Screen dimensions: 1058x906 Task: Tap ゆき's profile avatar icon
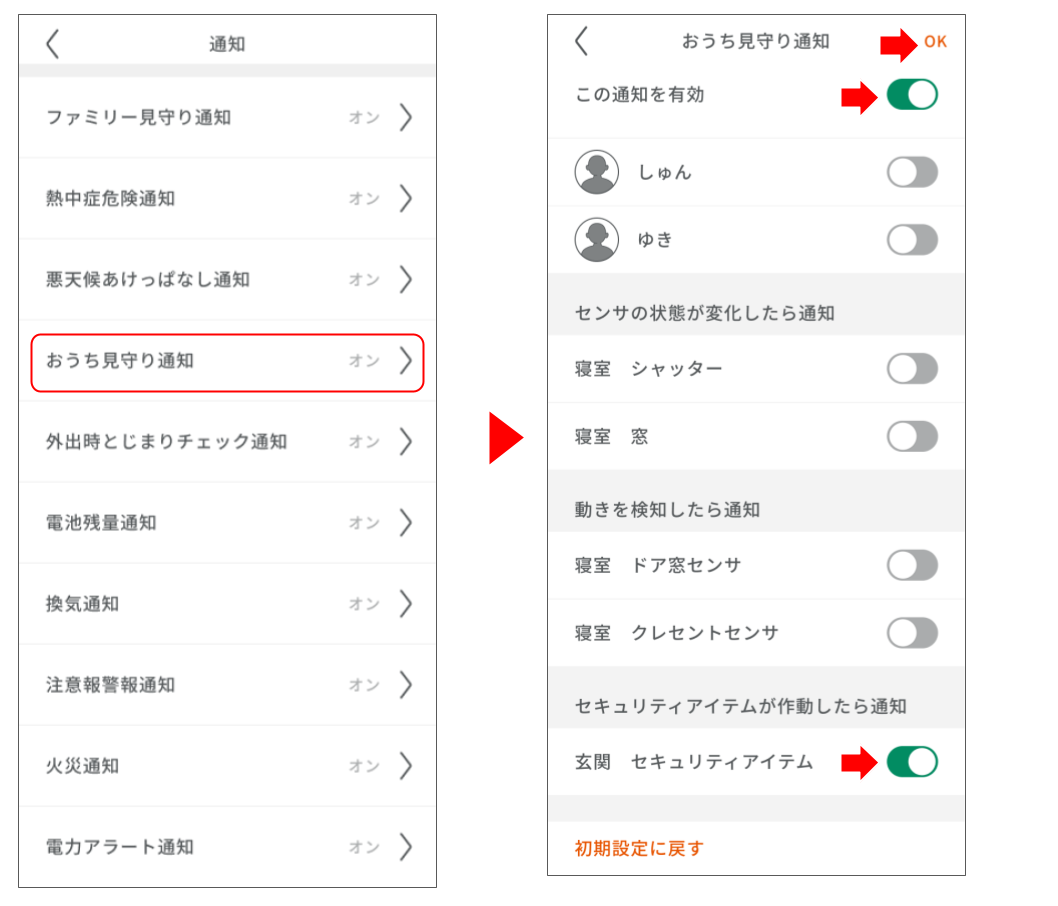coord(595,239)
